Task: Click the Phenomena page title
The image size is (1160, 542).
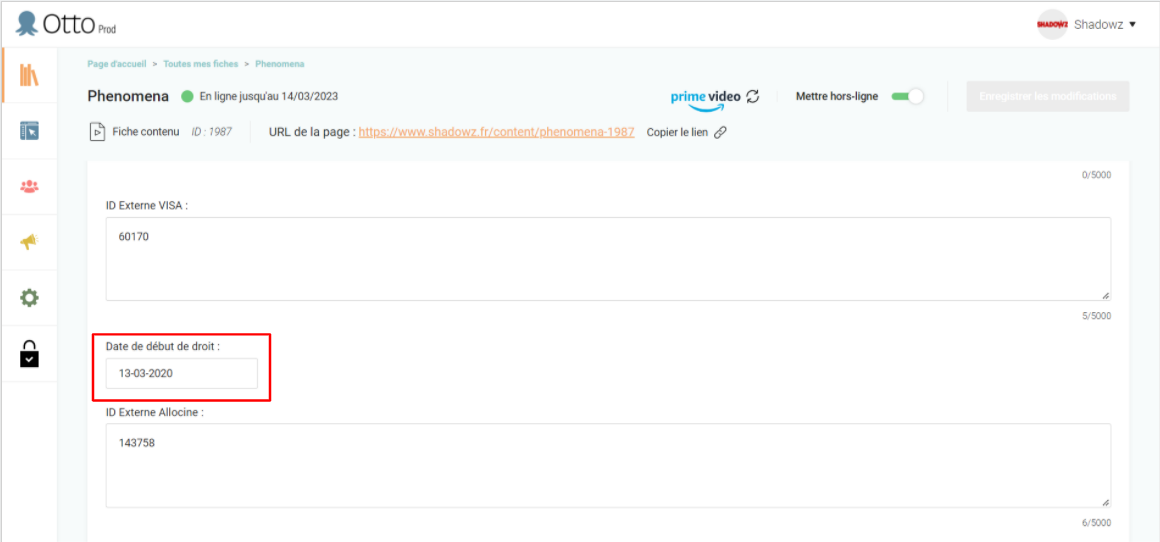Action: click(128, 96)
